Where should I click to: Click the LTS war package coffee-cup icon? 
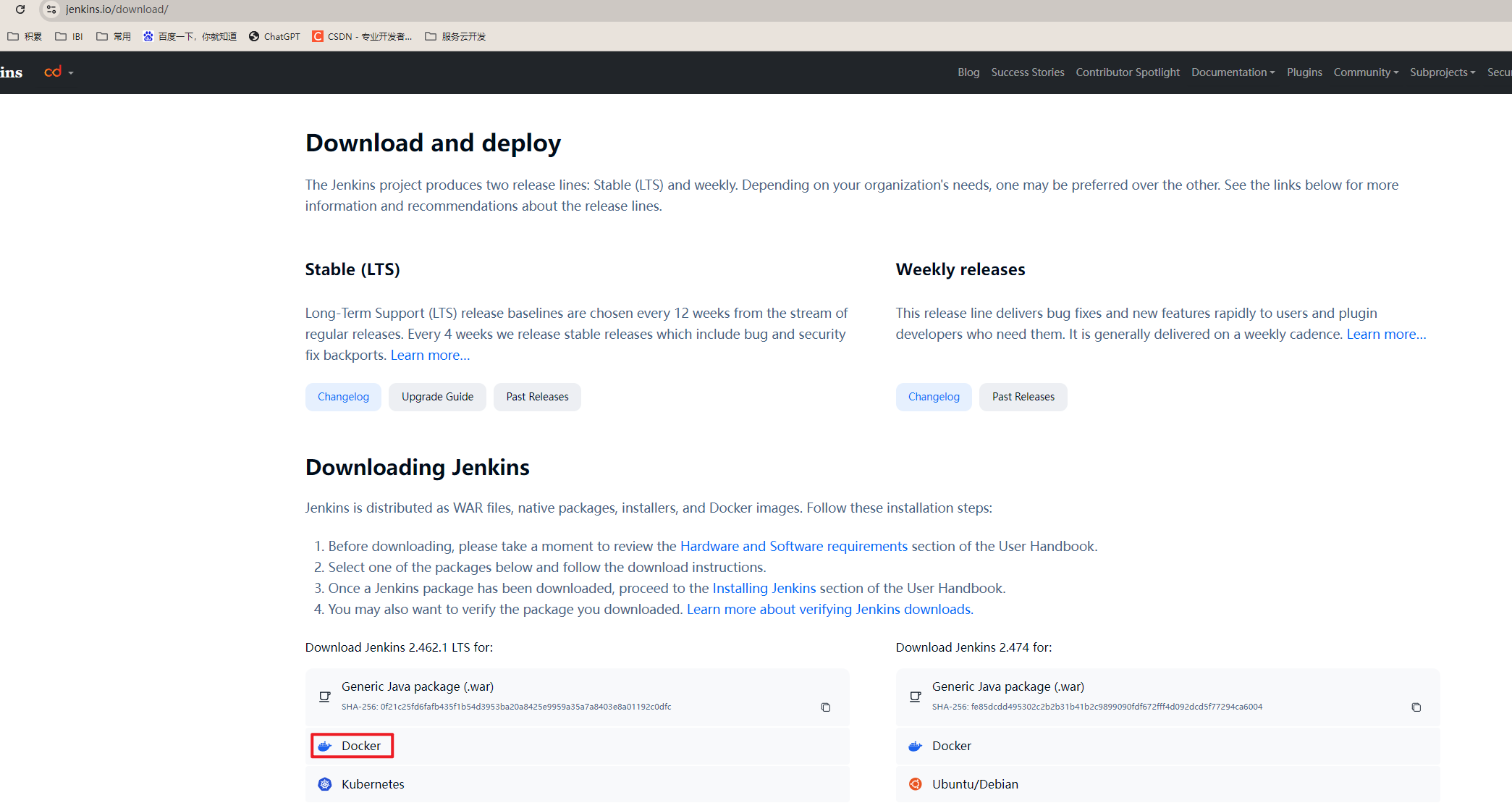click(325, 697)
